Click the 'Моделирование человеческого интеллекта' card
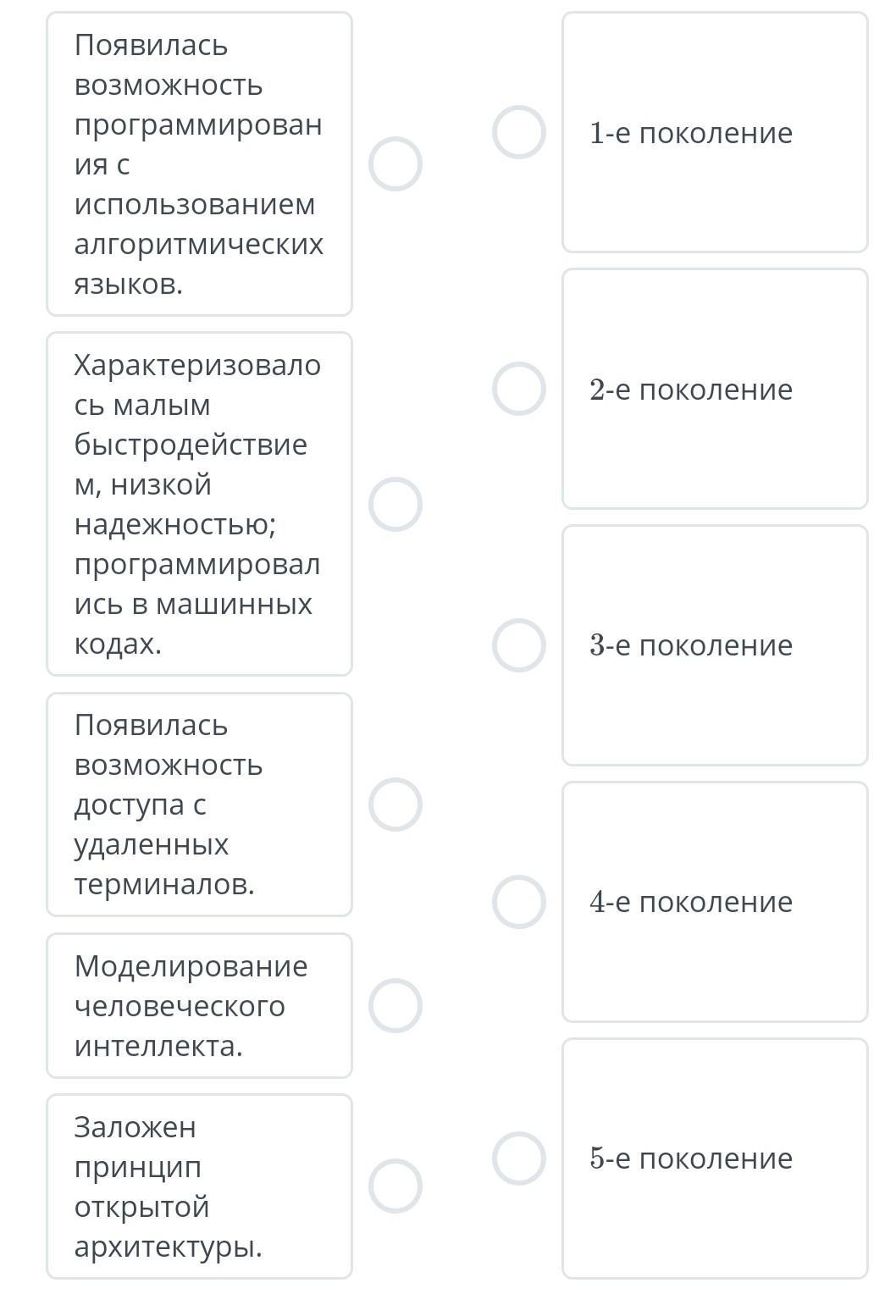 pyautogui.click(x=199, y=1006)
